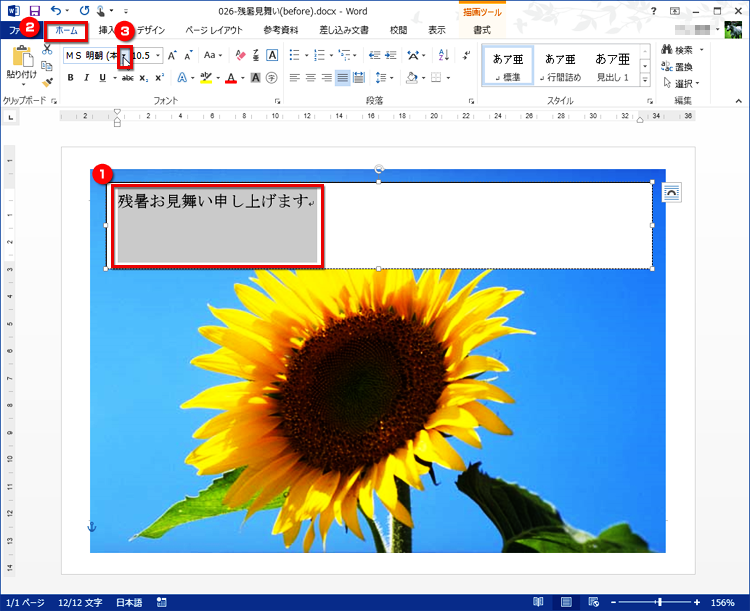Open the Format (書式) drawing tools tab
This screenshot has width=750, height=611.
pos(482,30)
